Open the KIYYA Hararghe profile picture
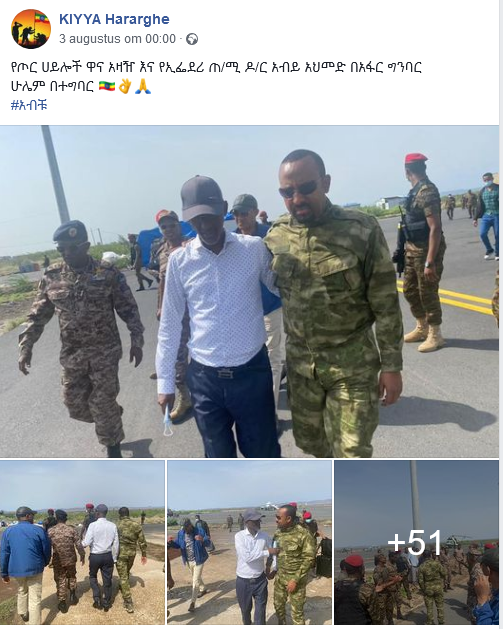 tap(31, 29)
